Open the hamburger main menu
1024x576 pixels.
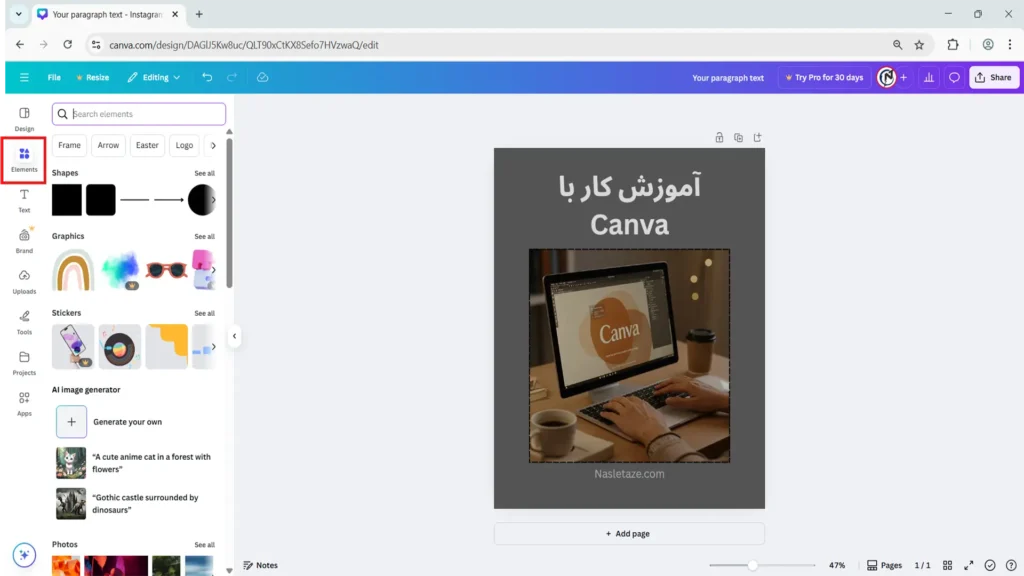[x=24, y=77]
